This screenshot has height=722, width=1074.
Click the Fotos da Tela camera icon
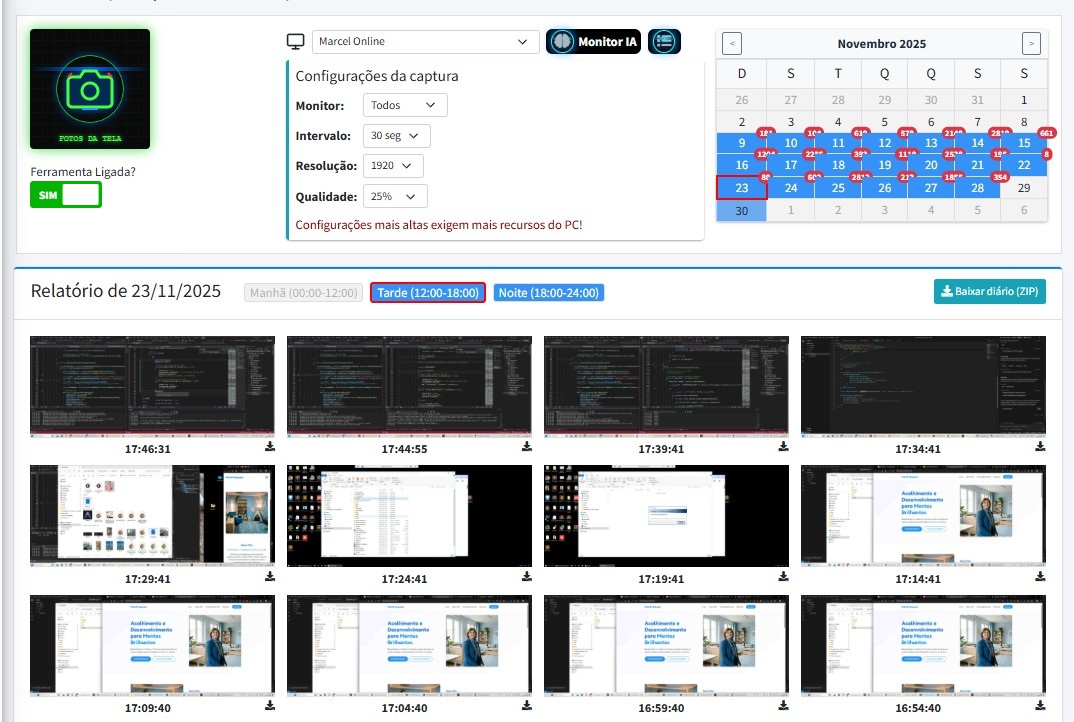click(x=89, y=88)
